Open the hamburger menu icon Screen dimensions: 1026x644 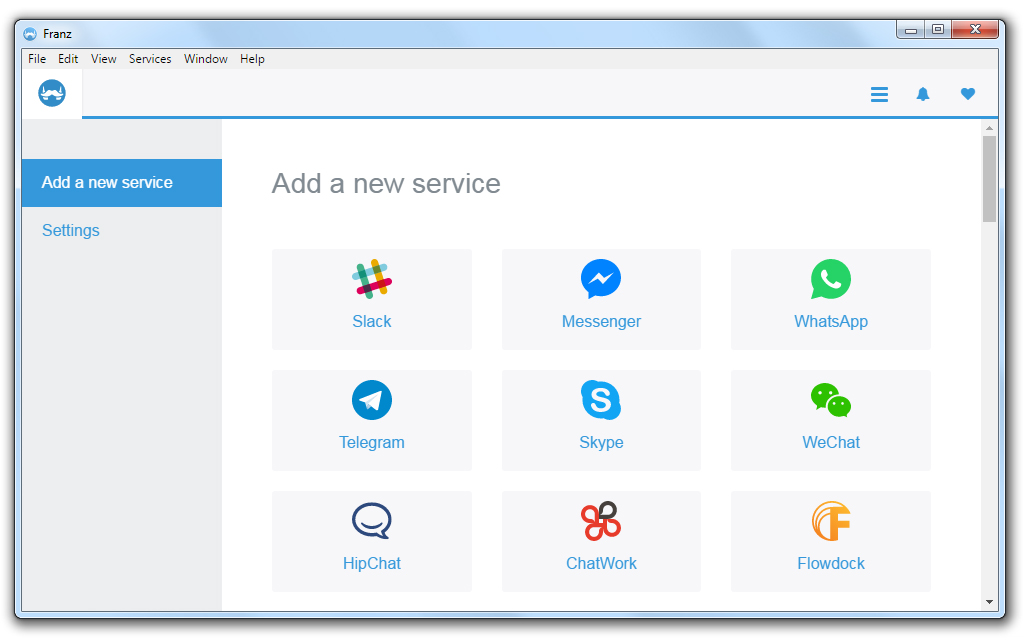point(879,94)
